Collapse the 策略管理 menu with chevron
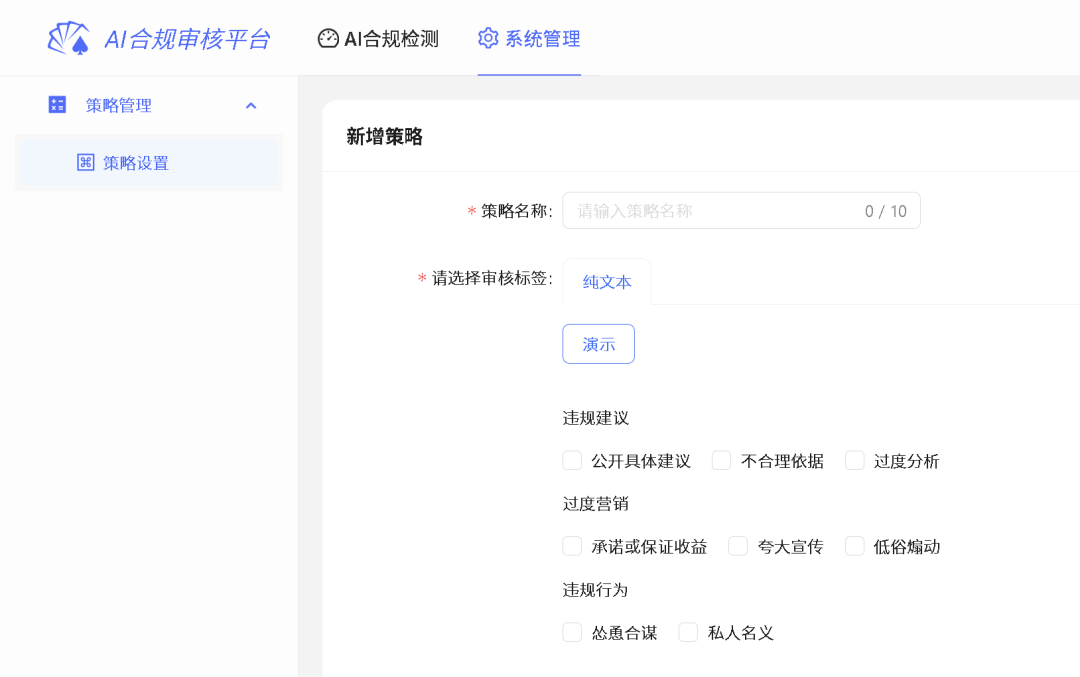The width and height of the screenshot is (1080, 677). coord(251,105)
